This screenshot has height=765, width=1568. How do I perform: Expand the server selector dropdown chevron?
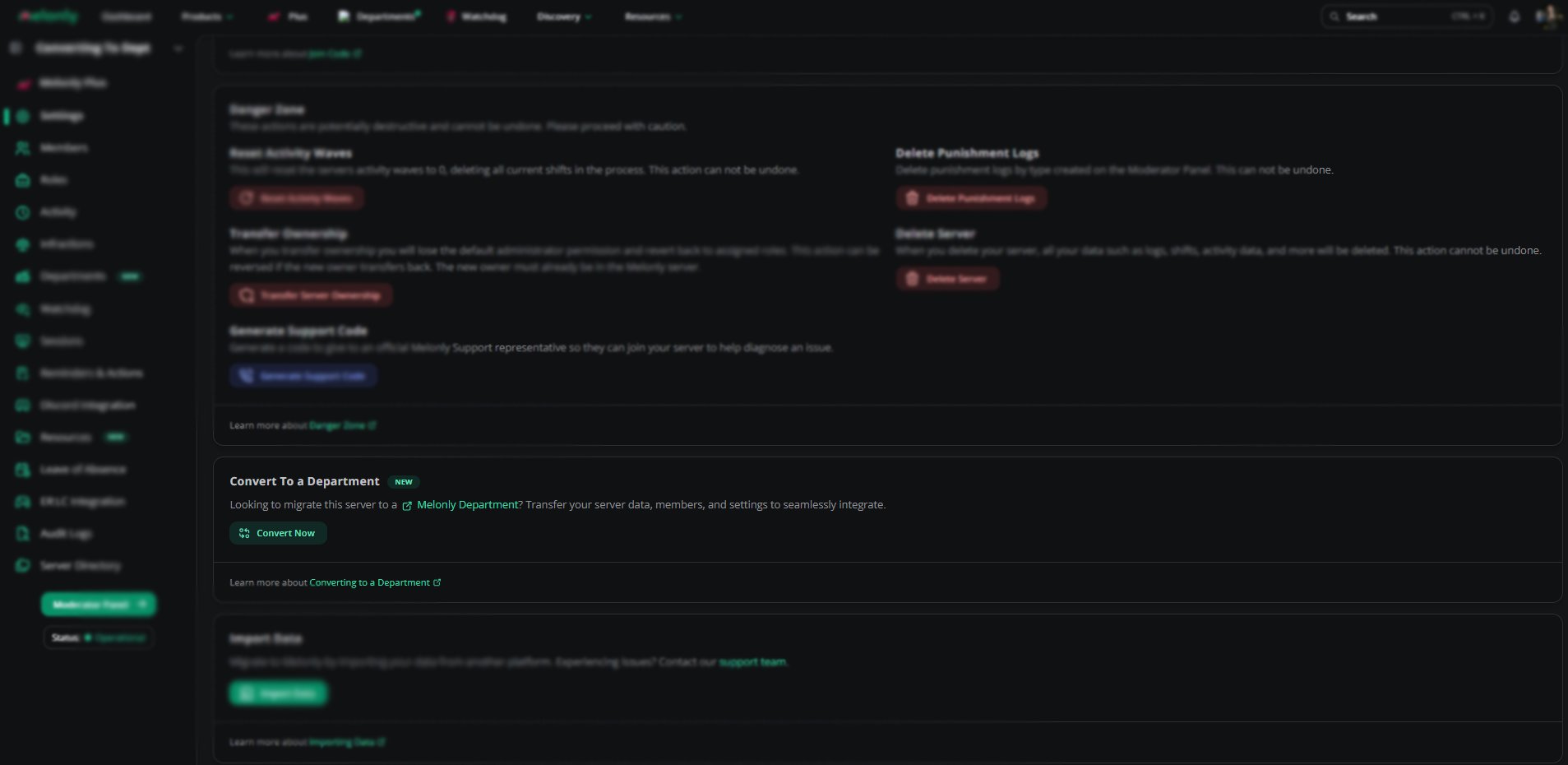coord(178,49)
